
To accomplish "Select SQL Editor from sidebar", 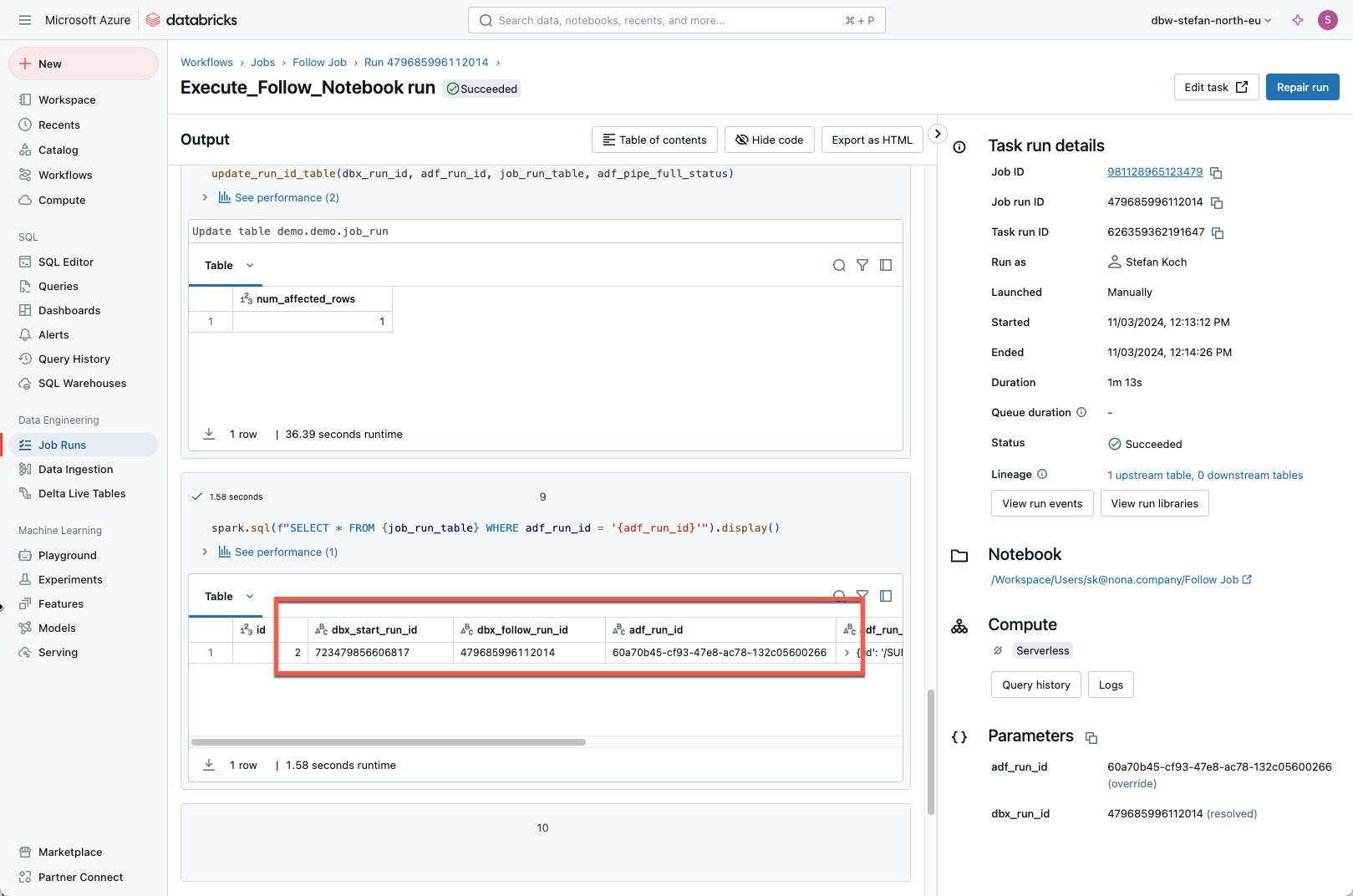I will (x=66, y=262).
